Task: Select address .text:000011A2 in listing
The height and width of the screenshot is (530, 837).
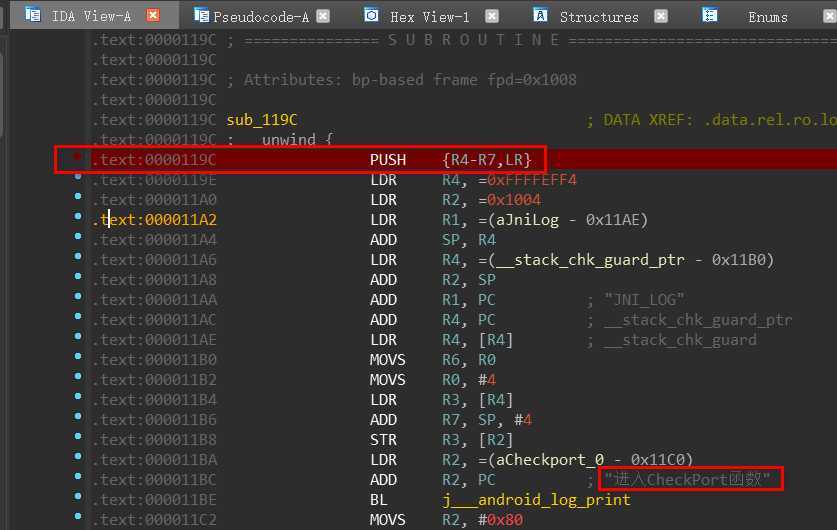Action: pos(154,220)
